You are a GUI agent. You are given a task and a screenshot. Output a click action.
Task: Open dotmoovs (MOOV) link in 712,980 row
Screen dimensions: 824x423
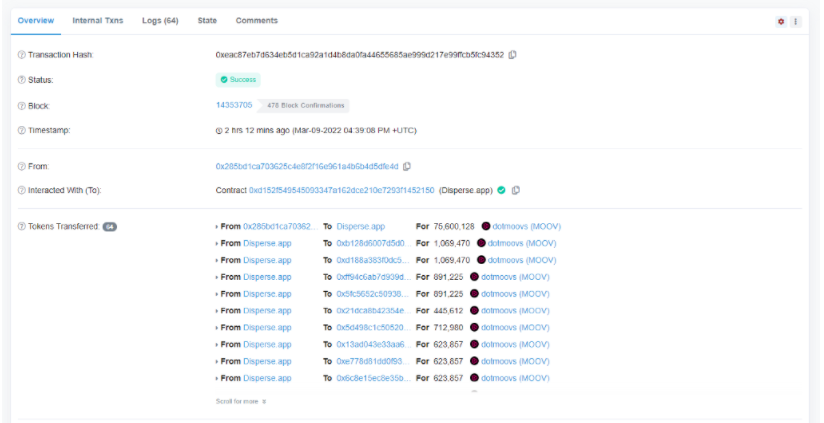(515, 327)
